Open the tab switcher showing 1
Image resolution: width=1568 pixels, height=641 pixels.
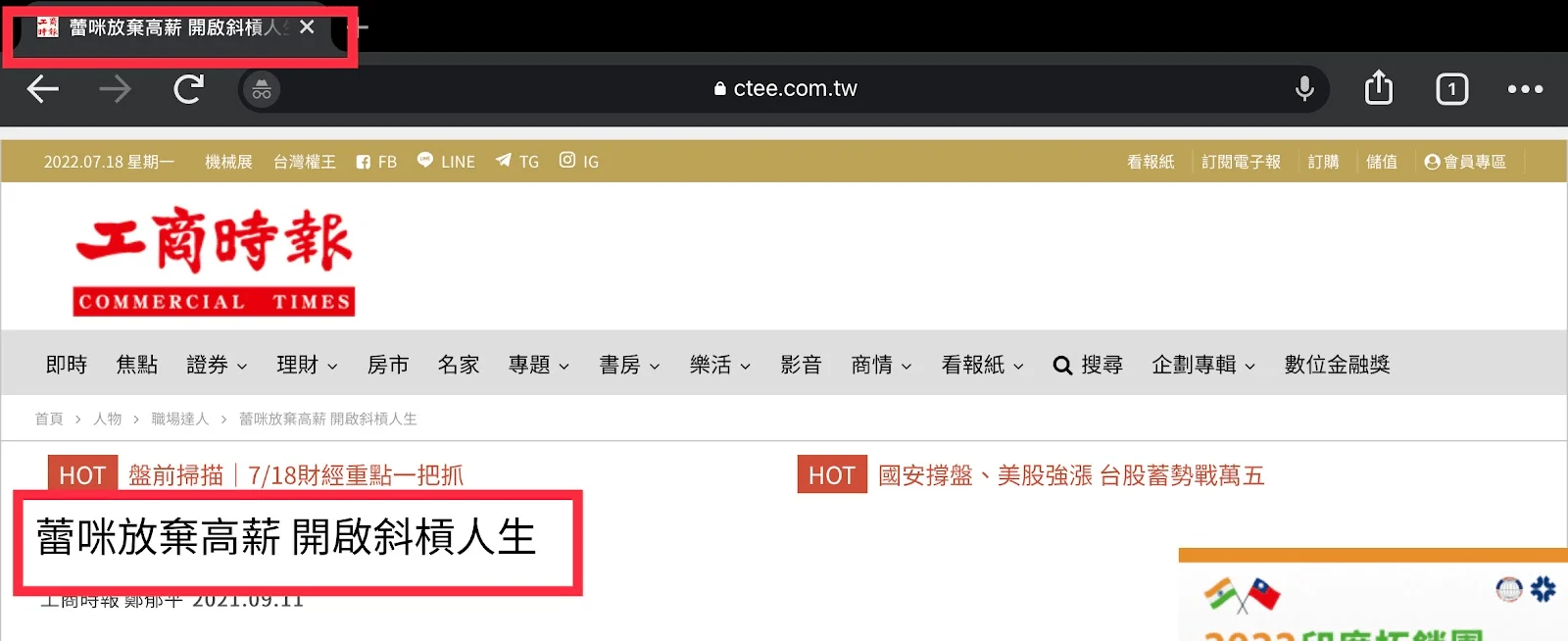pyautogui.click(x=1451, y=89)
